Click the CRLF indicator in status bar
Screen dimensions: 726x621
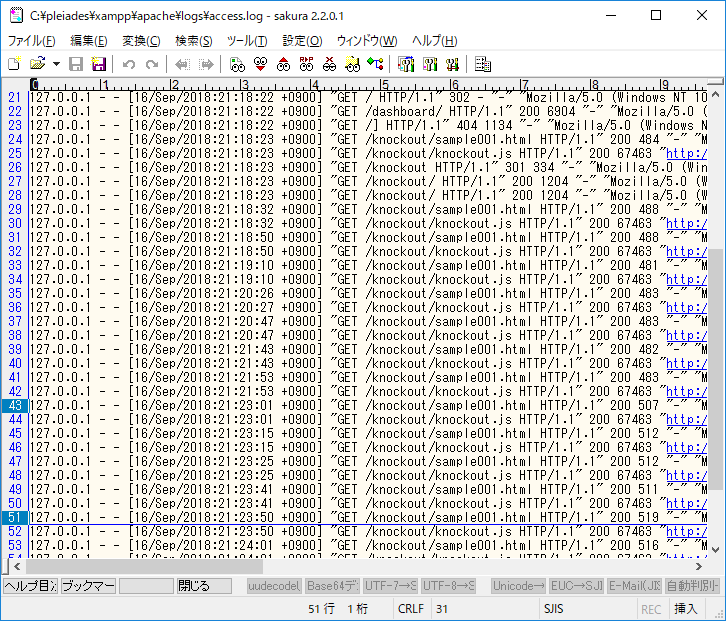[x=411, y=608]
